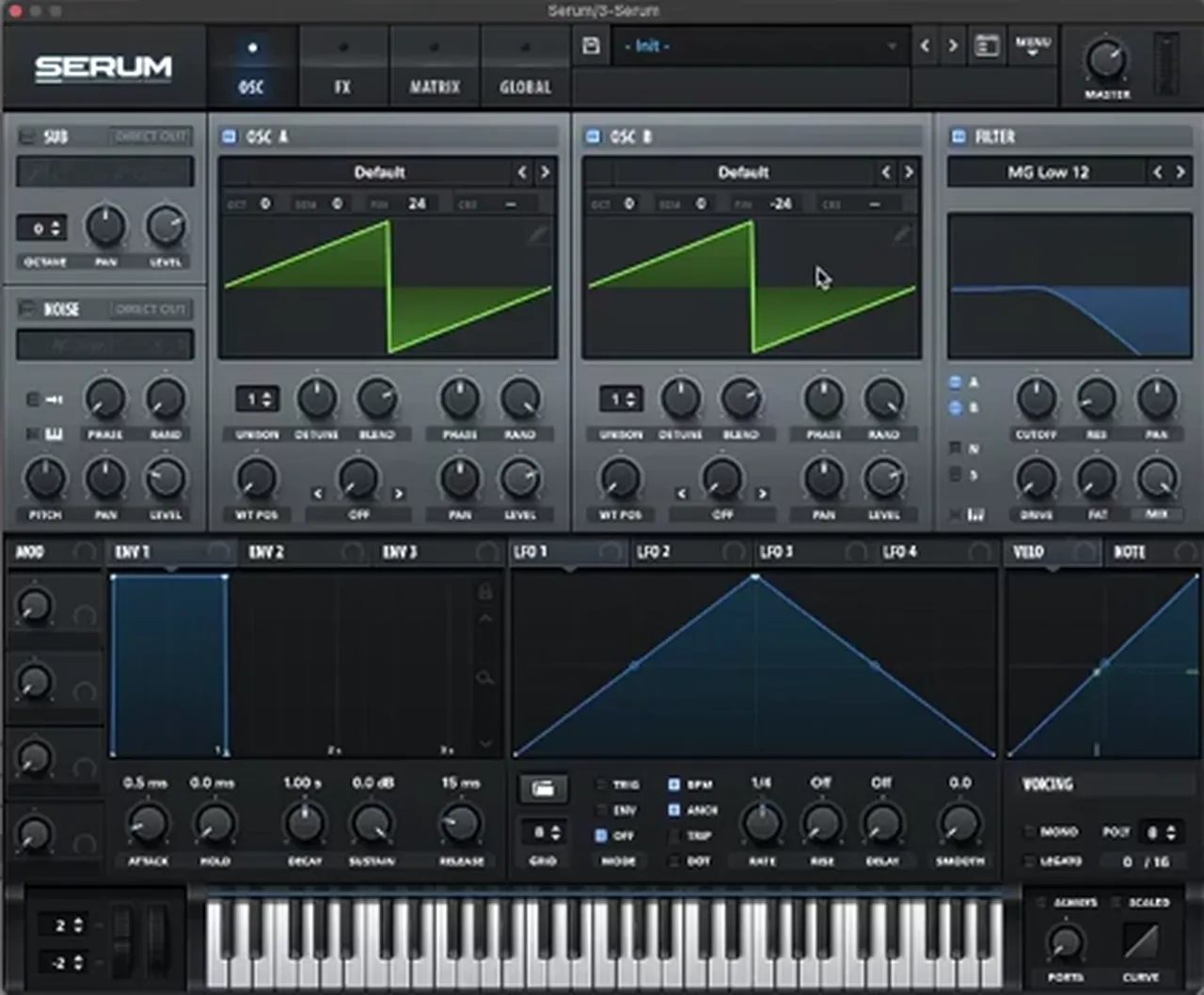Open the LFO shape folder icon

pyautogui.click(x=543, y=788)
